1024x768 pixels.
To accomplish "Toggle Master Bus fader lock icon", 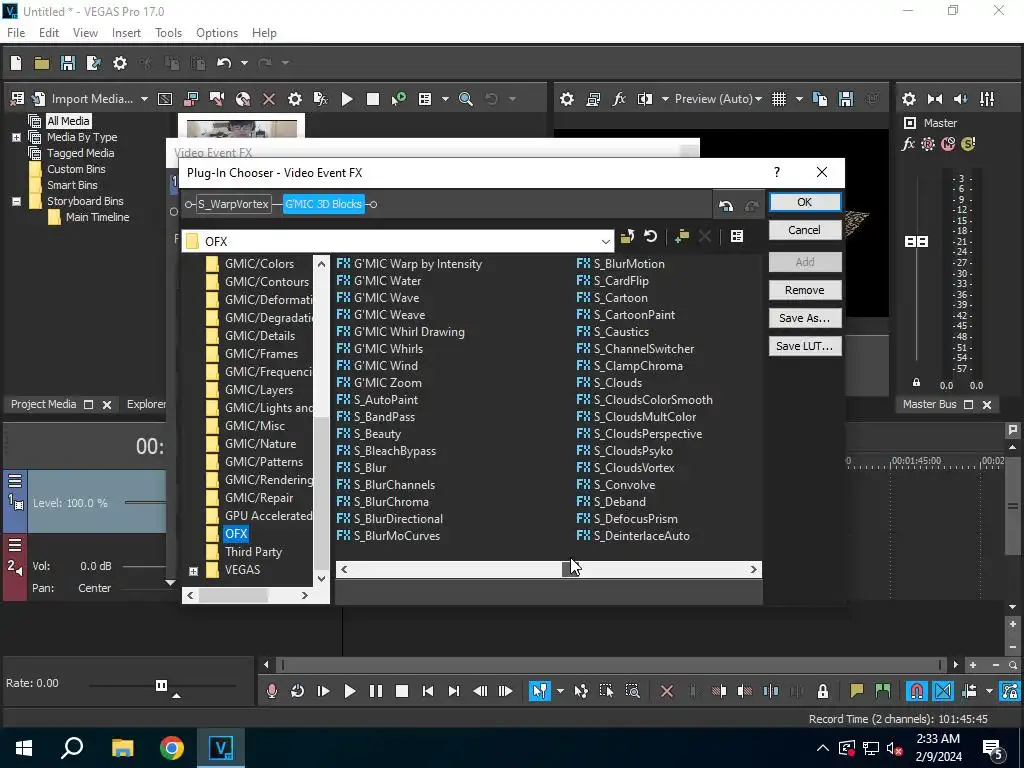I will click(x=916, y=382).
